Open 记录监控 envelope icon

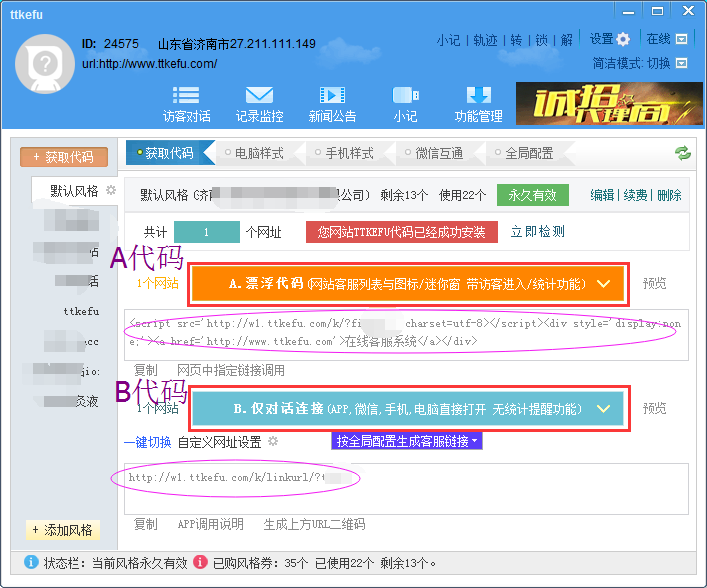click(x=259, y=95)
